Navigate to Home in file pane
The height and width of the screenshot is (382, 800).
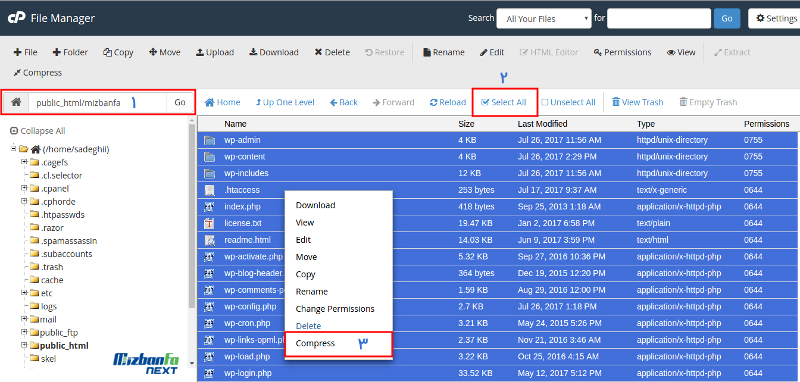[222, 102]
